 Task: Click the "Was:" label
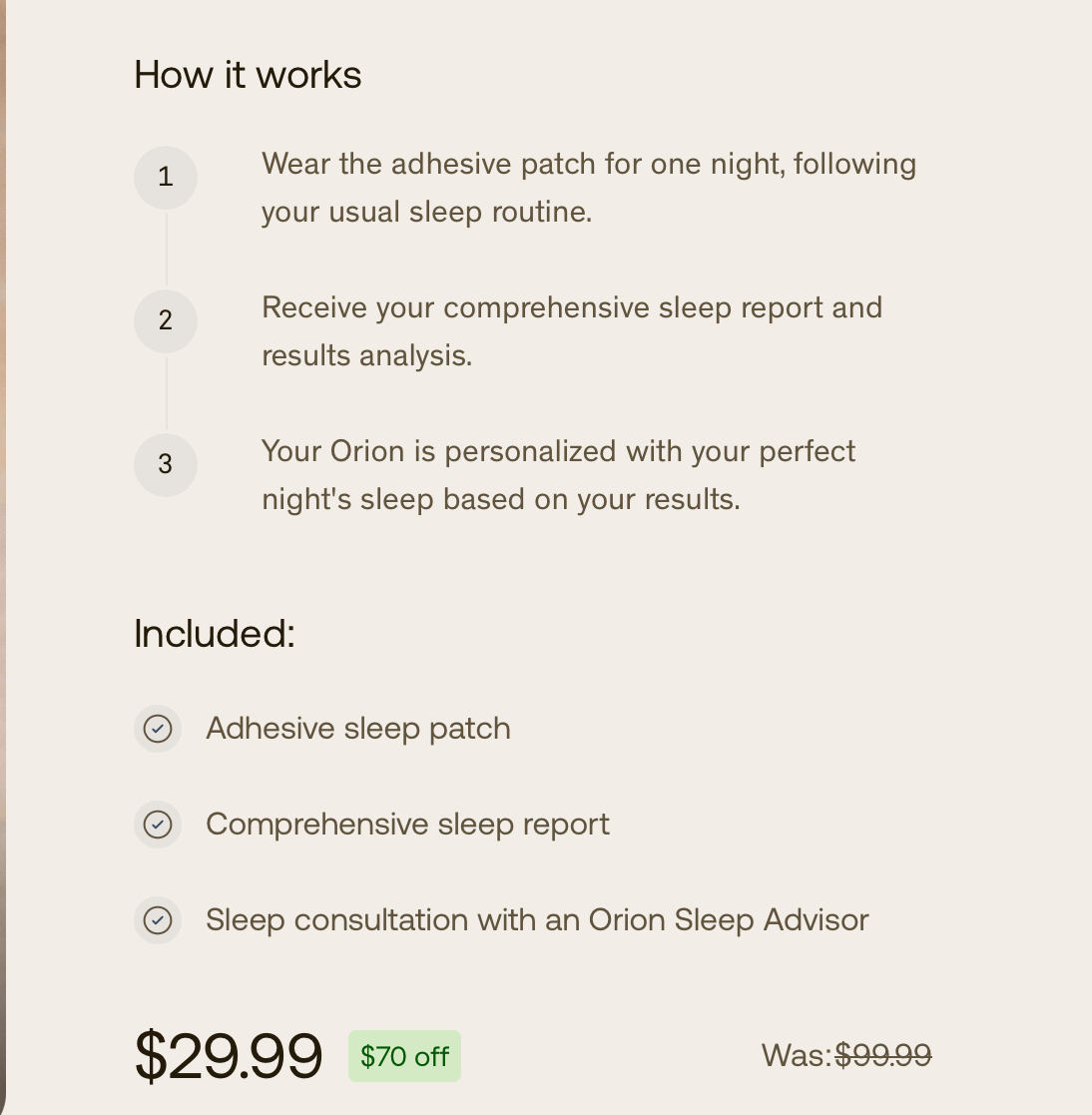coord(796,1056)
